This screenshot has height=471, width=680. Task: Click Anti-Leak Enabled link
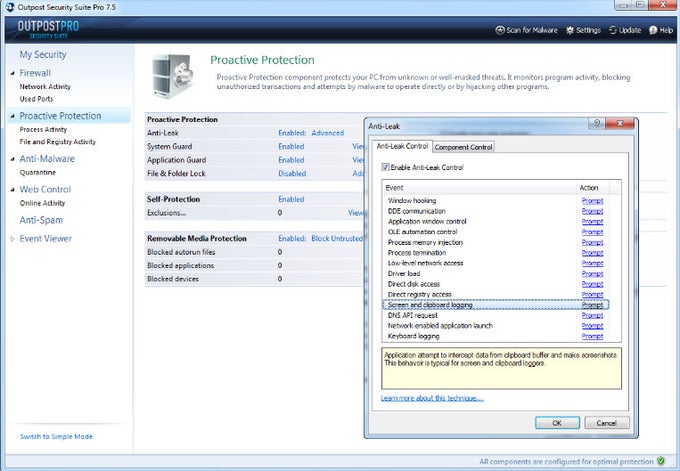click(x=292, y=133)
